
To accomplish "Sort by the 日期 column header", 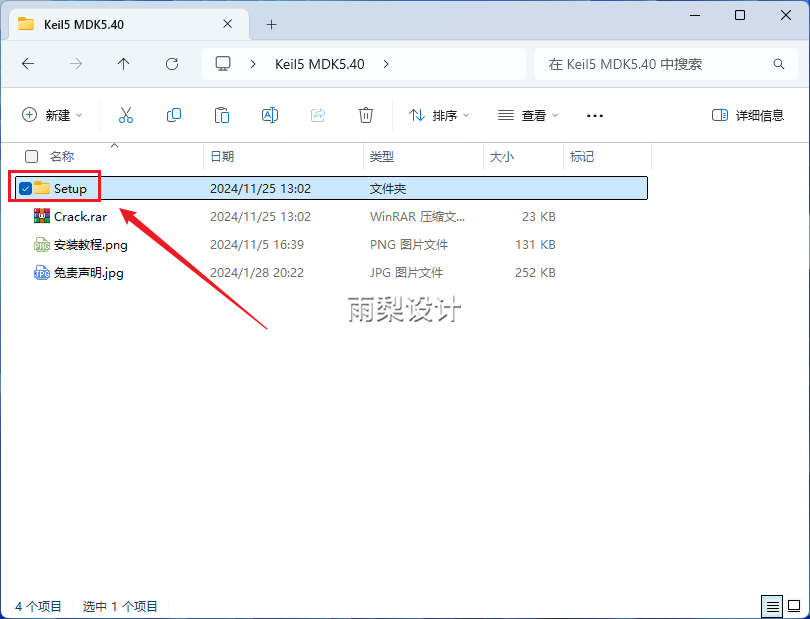I will 222,156.
